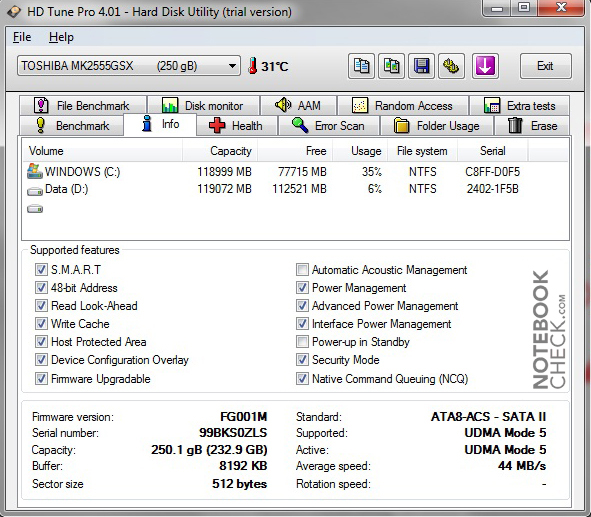Viewport: 591px width, 517px height.
Task: Select the Info tab
Action: pyautogui.click(x=160, y=124)
